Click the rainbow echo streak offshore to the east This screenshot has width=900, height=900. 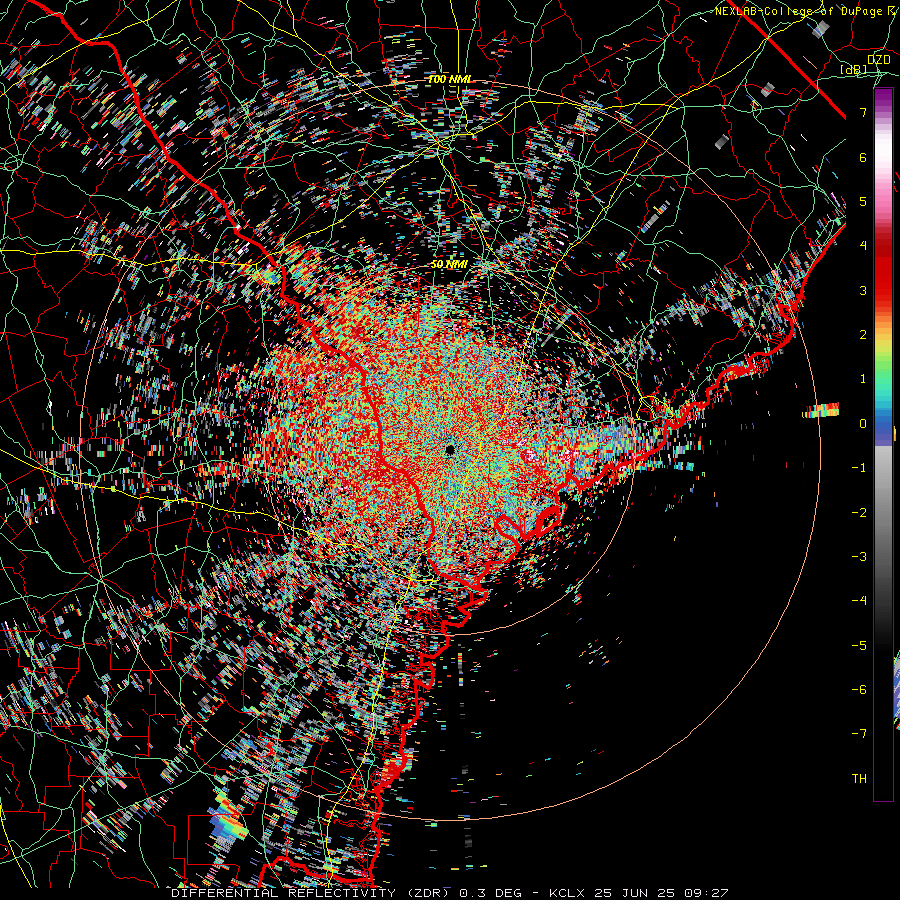[x=821, y=410]
